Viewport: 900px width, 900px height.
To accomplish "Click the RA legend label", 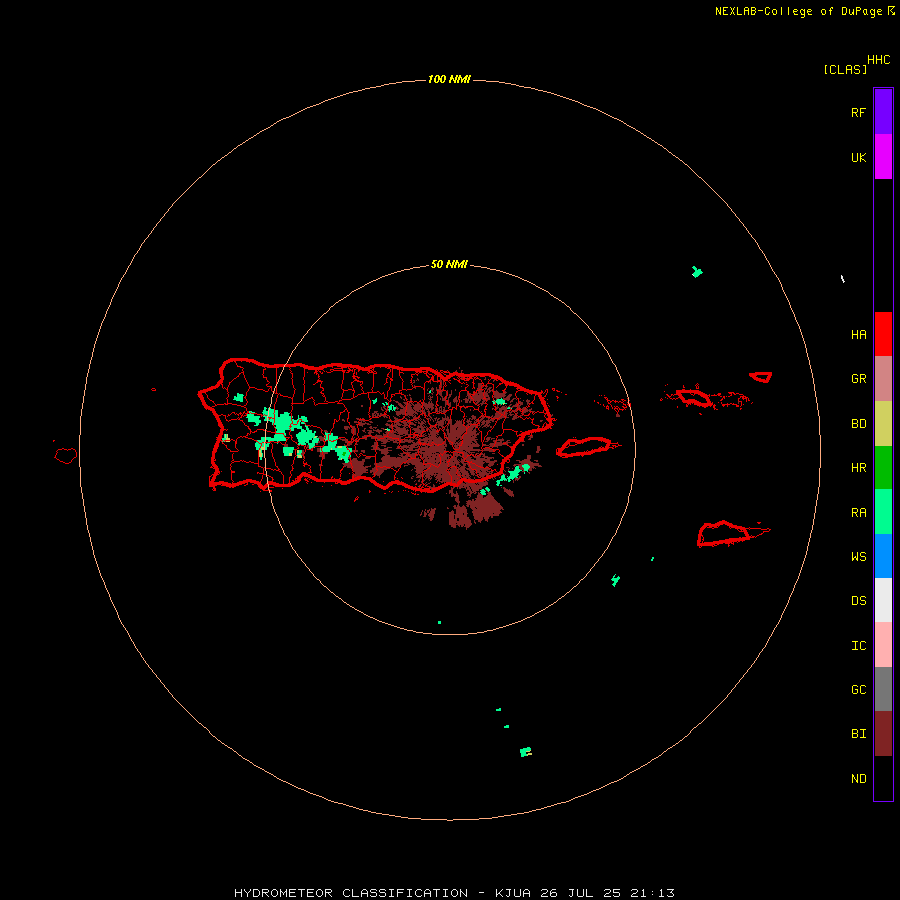I will coord(858,513).
